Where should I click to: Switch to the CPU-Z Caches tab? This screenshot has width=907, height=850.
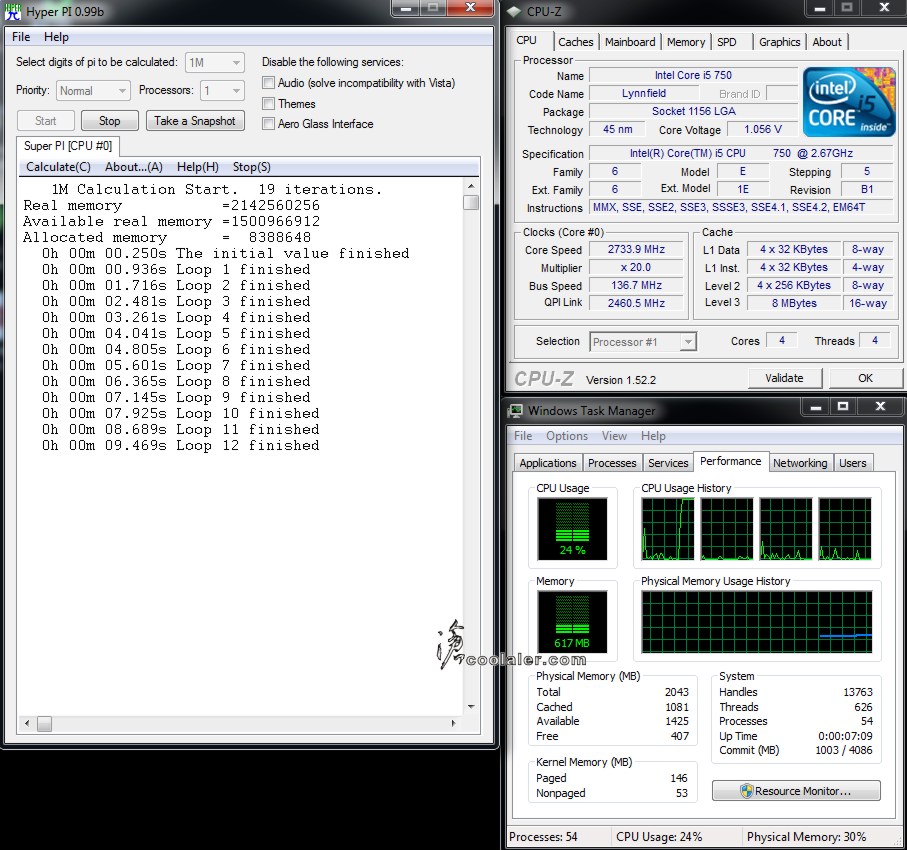[x=576, y=42]
